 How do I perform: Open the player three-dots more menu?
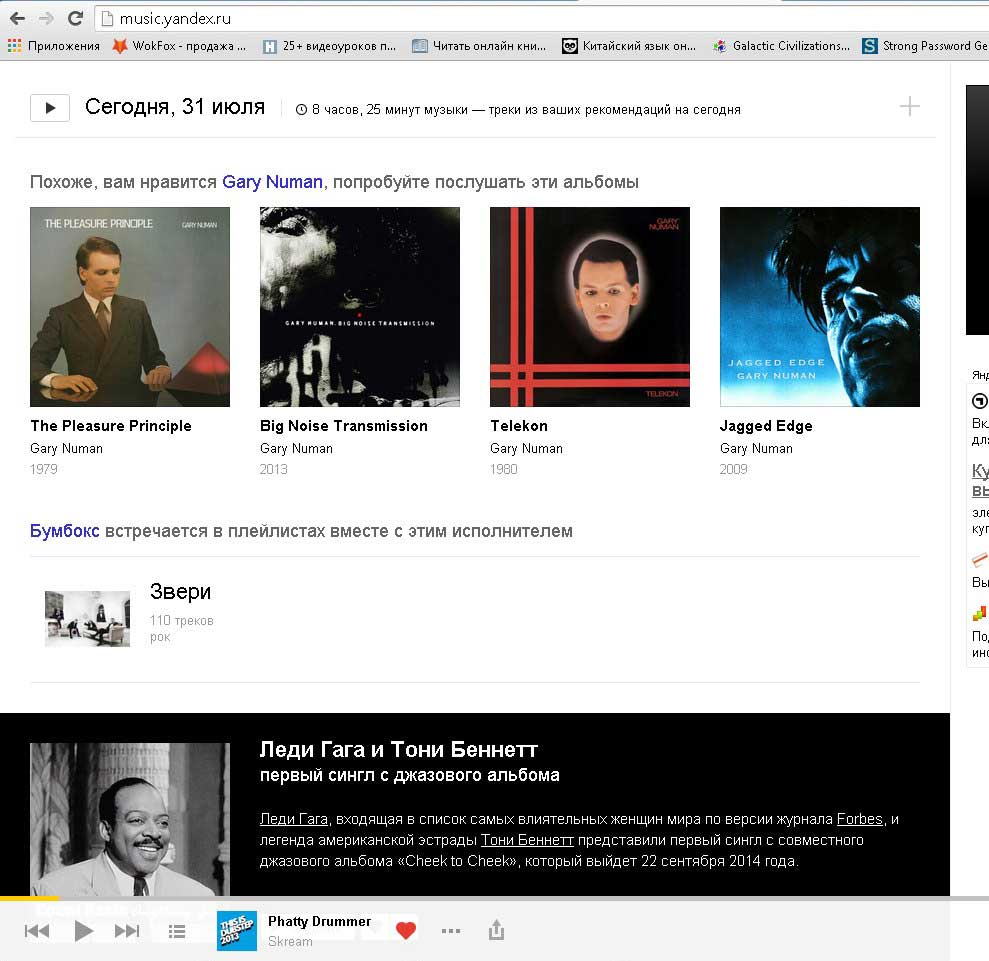point(450,931)
